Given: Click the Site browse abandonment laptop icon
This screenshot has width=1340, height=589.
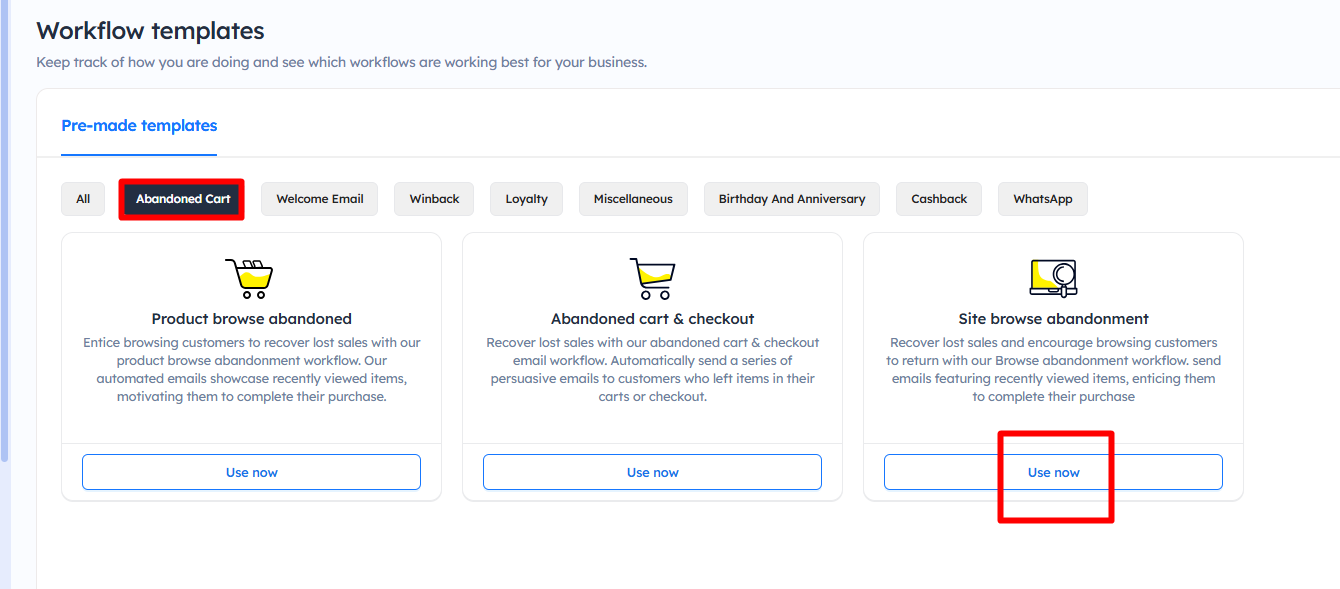Looking at the screenshot, I should [x=1053, y=278].
